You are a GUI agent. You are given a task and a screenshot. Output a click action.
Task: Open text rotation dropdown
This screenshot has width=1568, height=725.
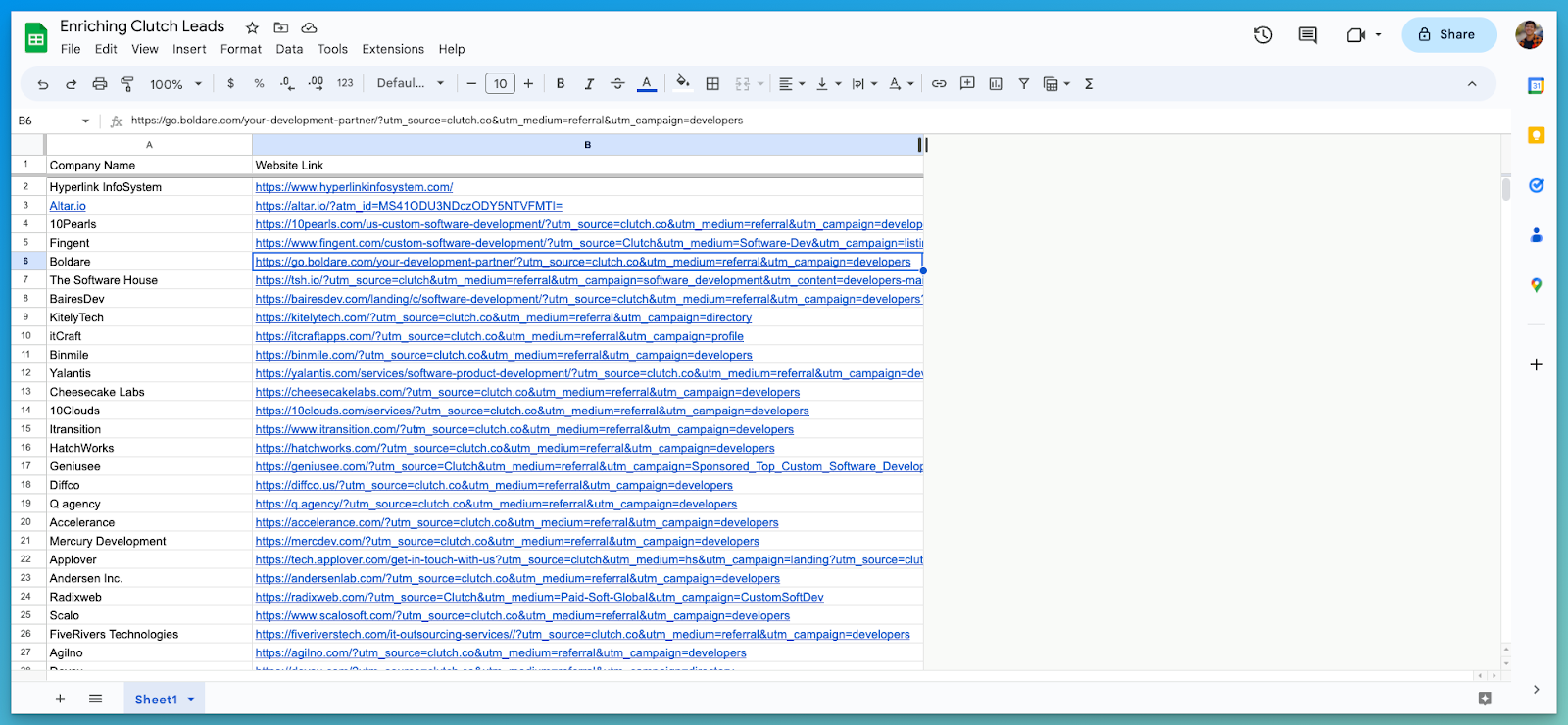pyautogui.click(x=901, y=84)
